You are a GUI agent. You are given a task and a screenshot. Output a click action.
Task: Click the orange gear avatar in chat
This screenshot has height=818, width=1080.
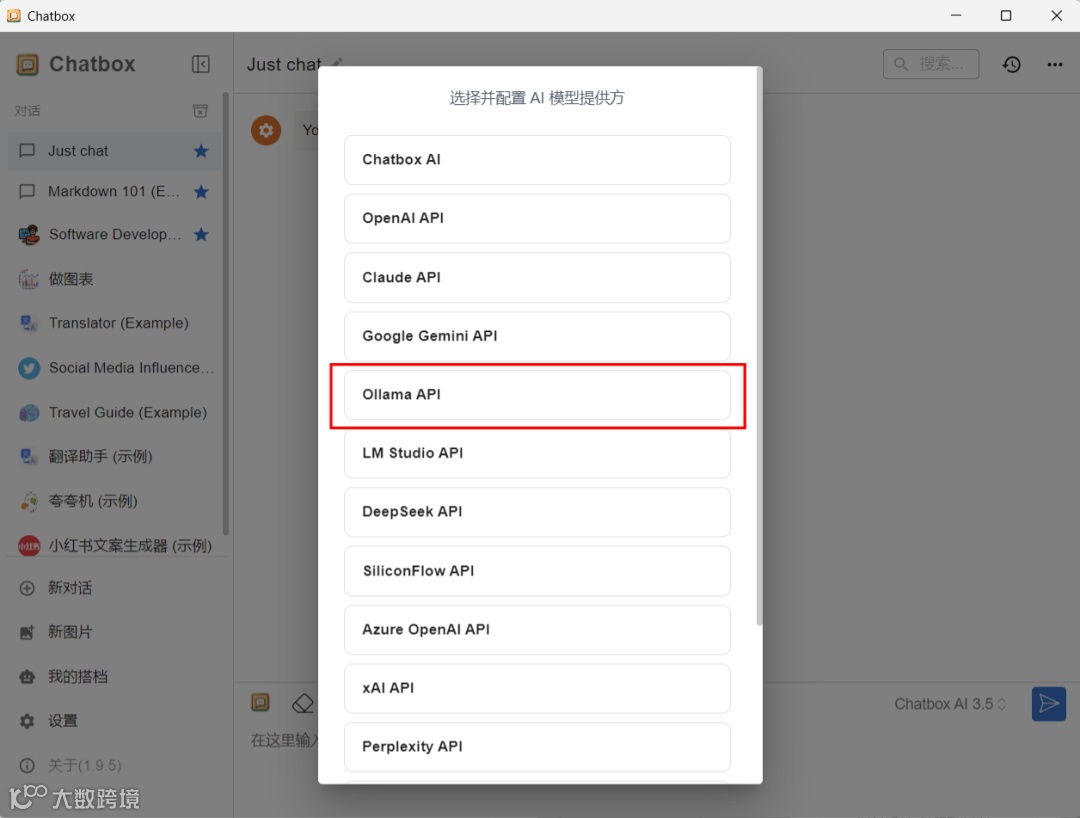pyautogui.click(x=266, y=130)
